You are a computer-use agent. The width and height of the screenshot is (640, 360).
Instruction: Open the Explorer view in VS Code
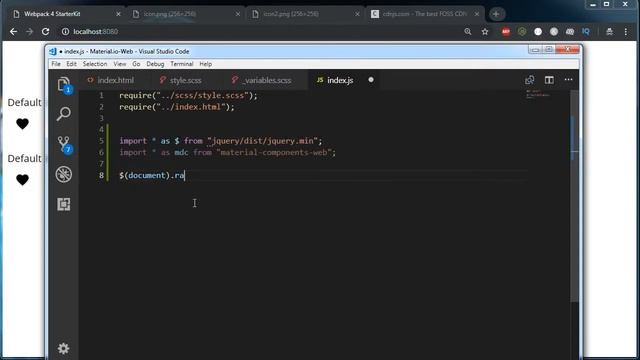pyautogui.click(x=64, y=84)
